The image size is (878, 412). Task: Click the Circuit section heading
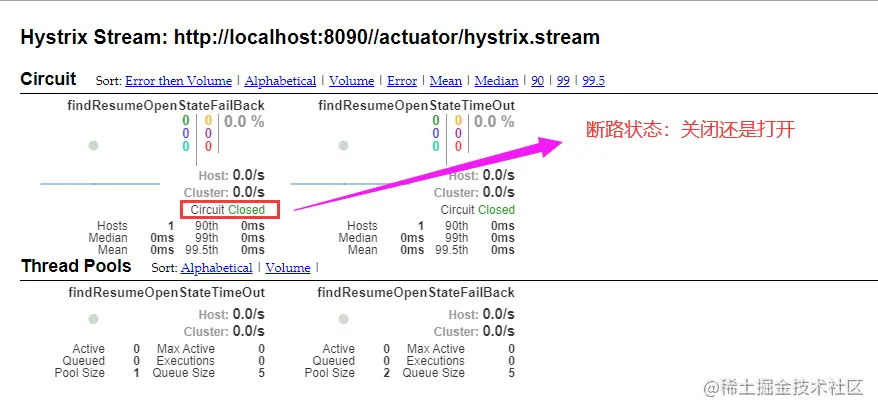(x=48, y=79)
